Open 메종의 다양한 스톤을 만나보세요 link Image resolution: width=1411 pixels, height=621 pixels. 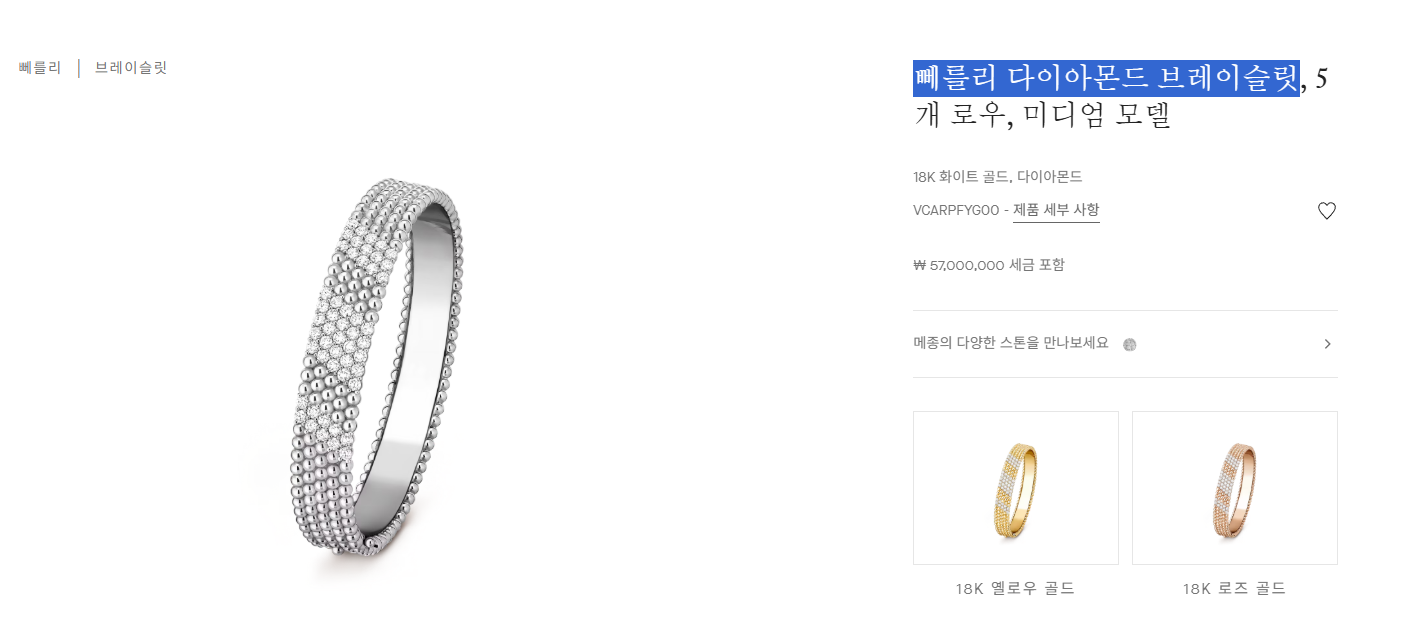1011,343
